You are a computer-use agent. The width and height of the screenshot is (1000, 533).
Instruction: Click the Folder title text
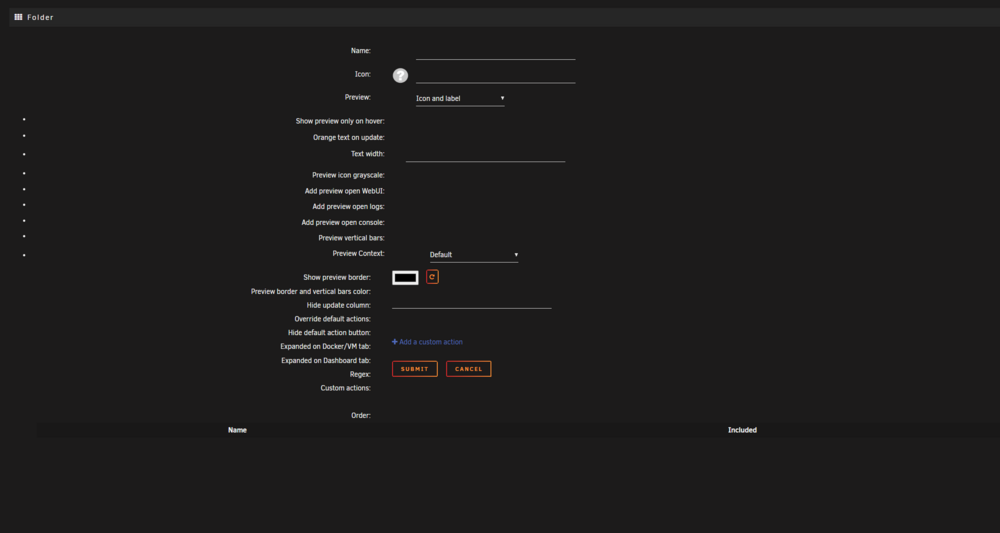[x=40, y=17]
